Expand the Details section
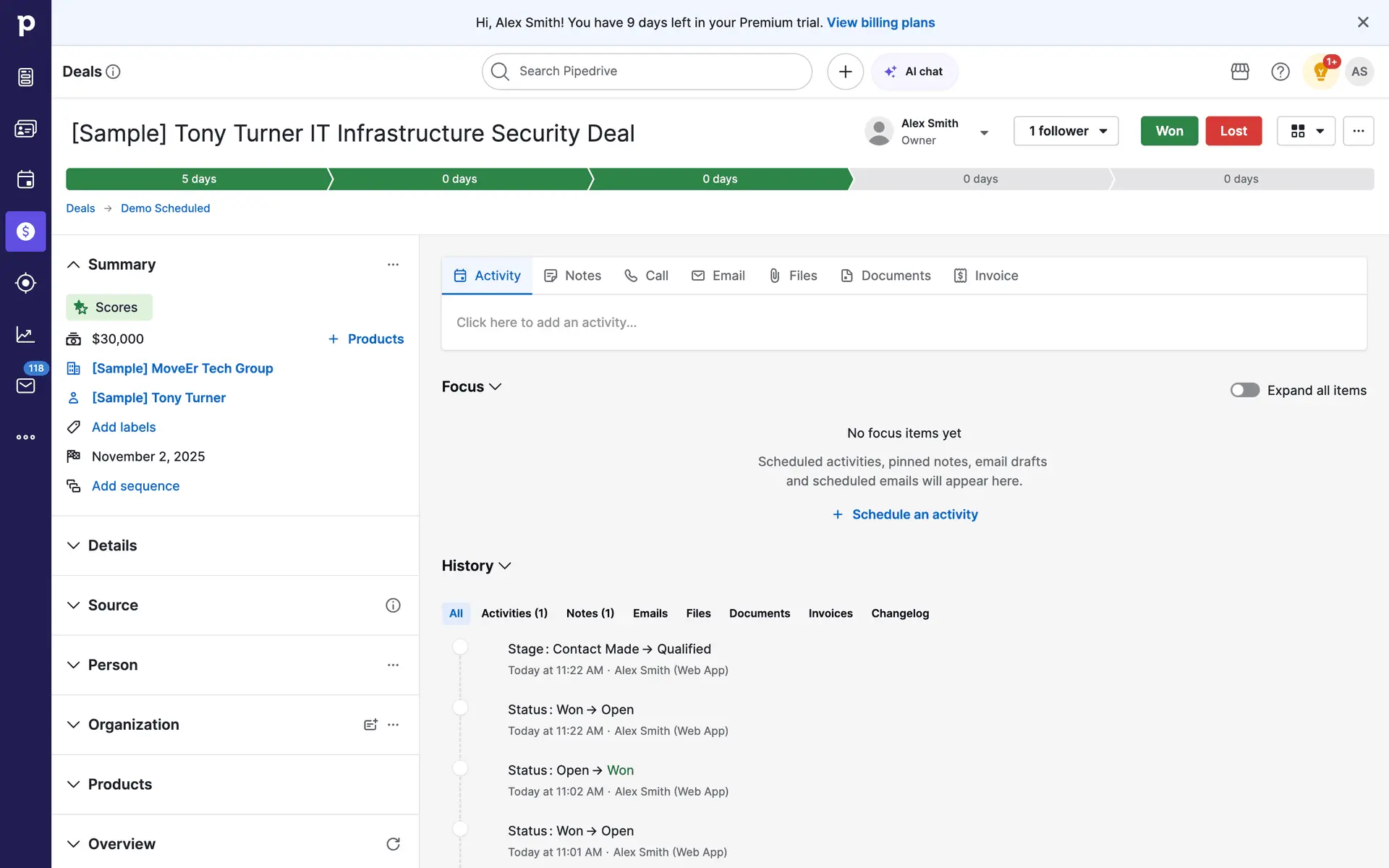 [x=74, y=545]
